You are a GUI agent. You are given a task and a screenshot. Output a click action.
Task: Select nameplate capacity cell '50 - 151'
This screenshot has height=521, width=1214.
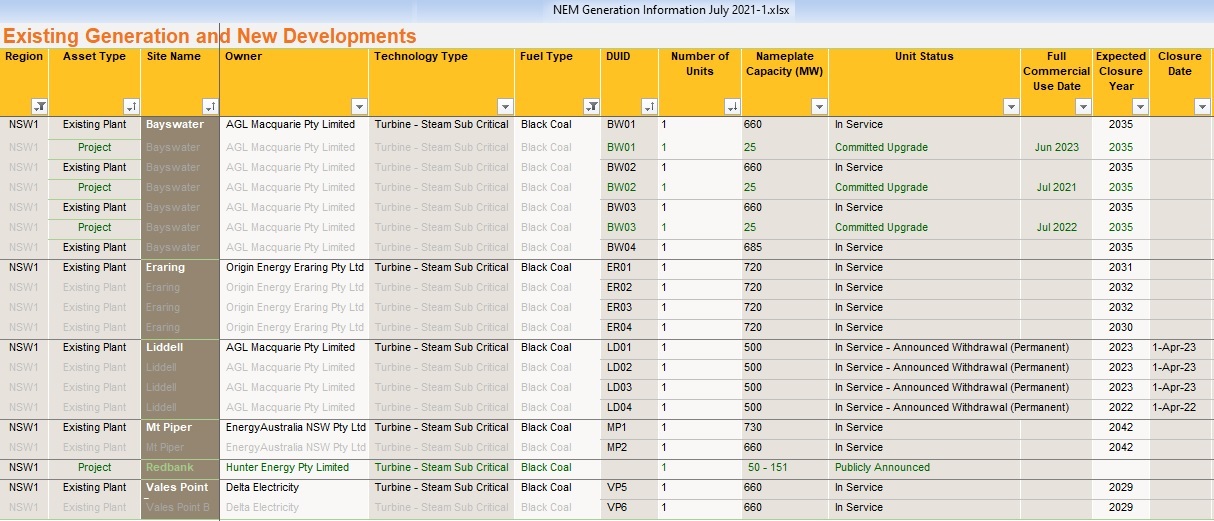785,467
